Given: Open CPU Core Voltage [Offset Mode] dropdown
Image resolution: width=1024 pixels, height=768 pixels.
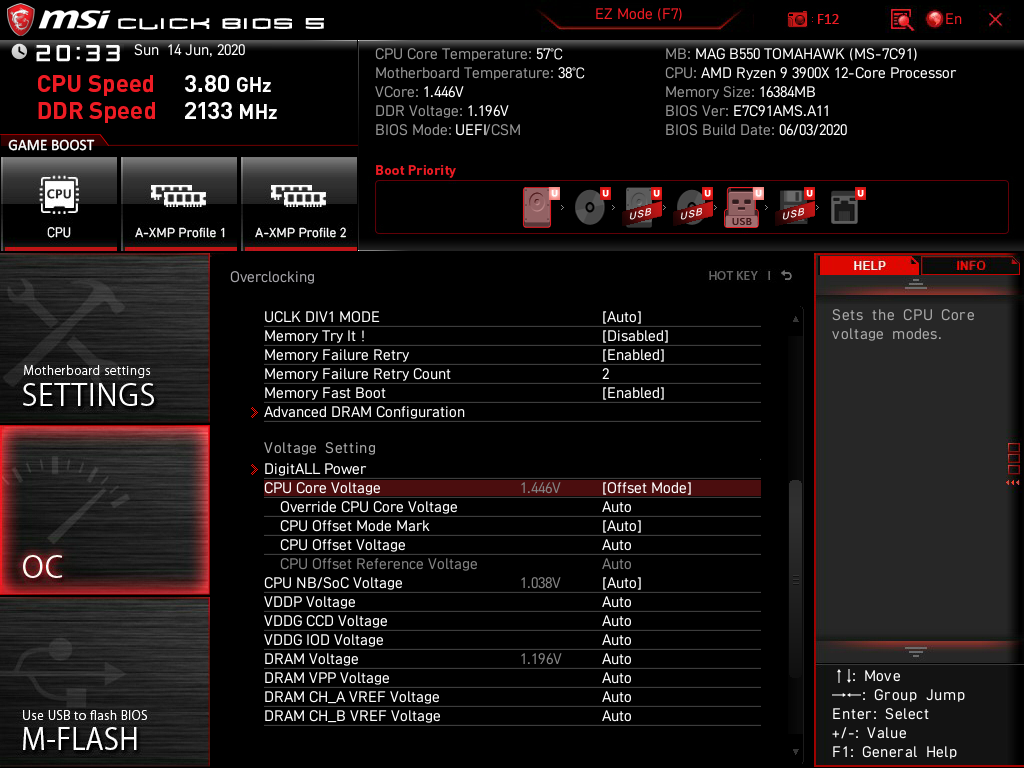Looking at the screenshot, I should tap(647, 488).
